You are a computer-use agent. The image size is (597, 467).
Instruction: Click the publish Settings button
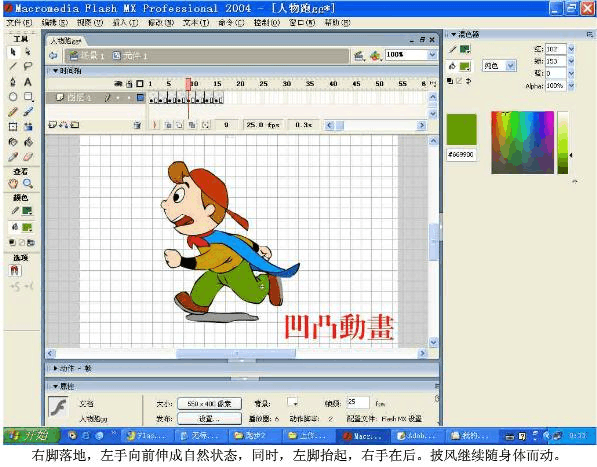[x=209, y=419]
